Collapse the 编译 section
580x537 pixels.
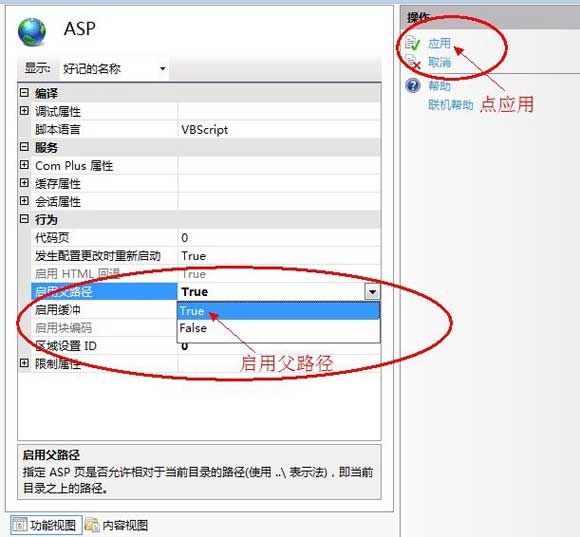tap(24, 92)
